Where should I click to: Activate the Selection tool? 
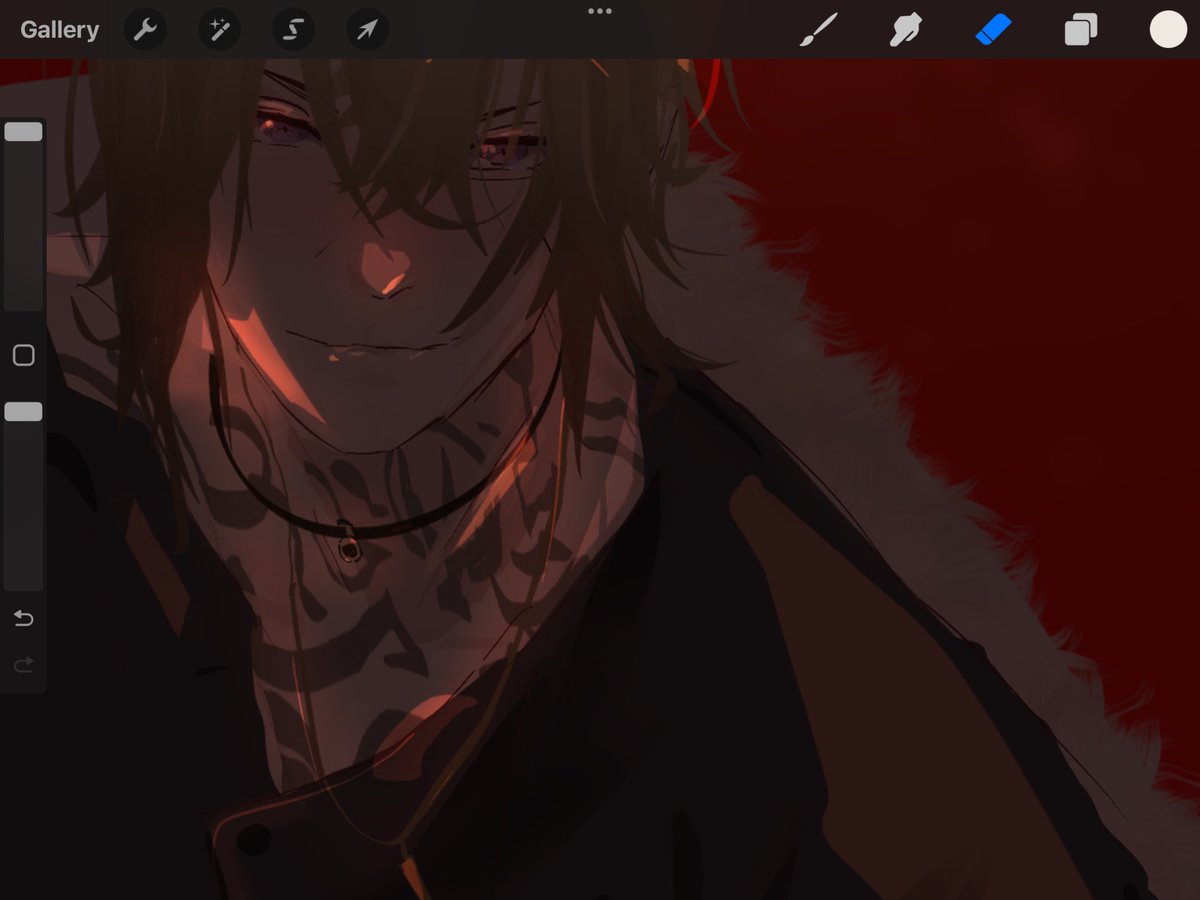pyautogui.click(x=293, y=30)
